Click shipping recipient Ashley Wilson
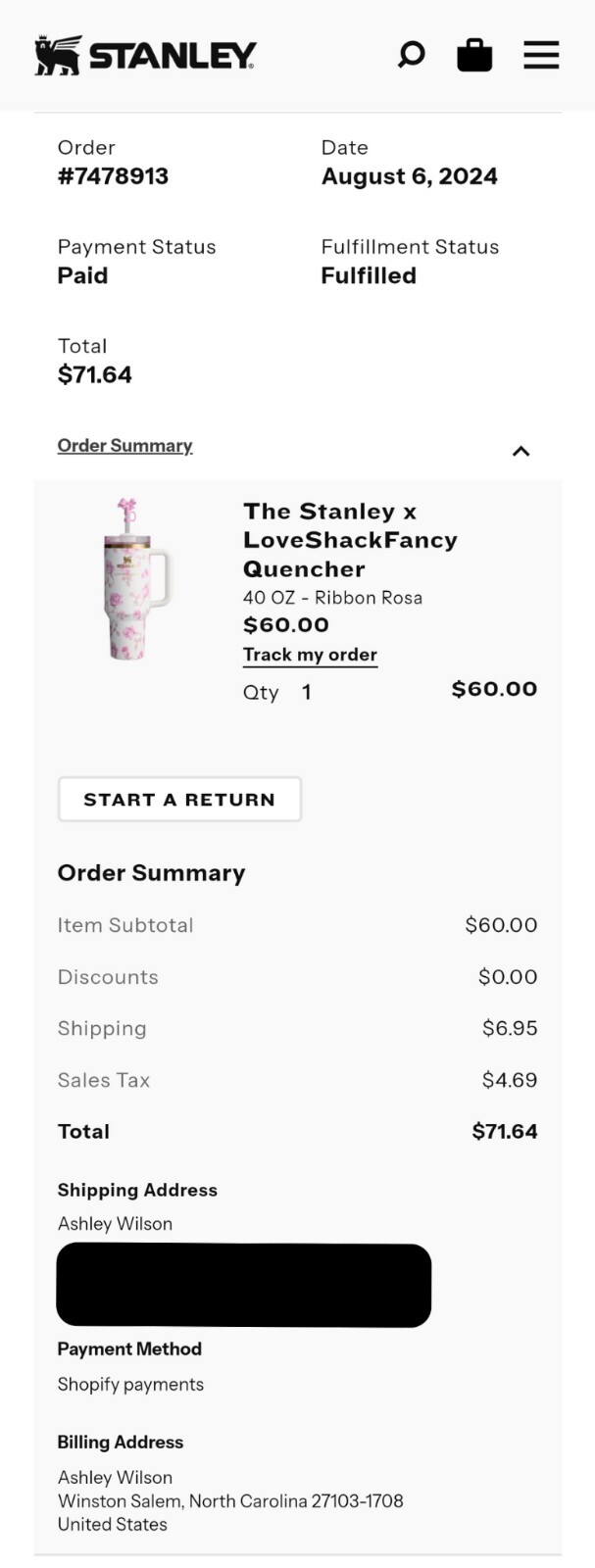Screen dimensions: 595x1568 115,1223
